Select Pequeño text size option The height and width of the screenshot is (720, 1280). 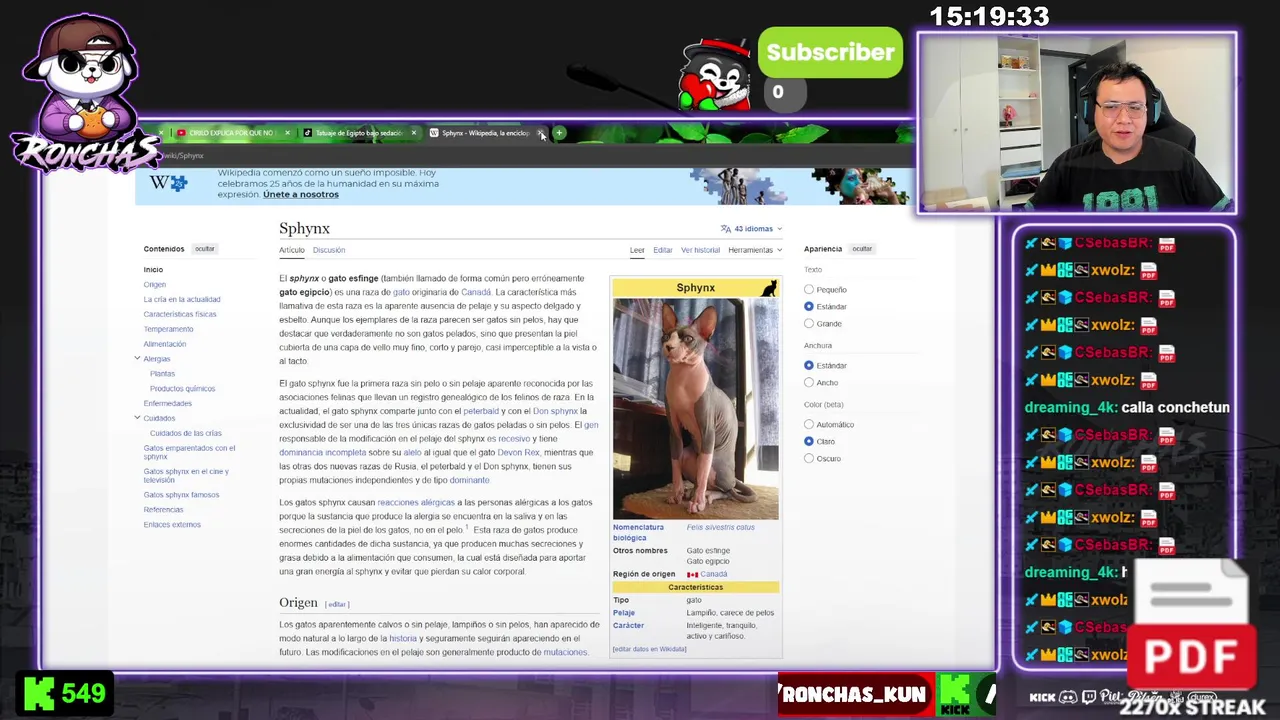[809, 290]
